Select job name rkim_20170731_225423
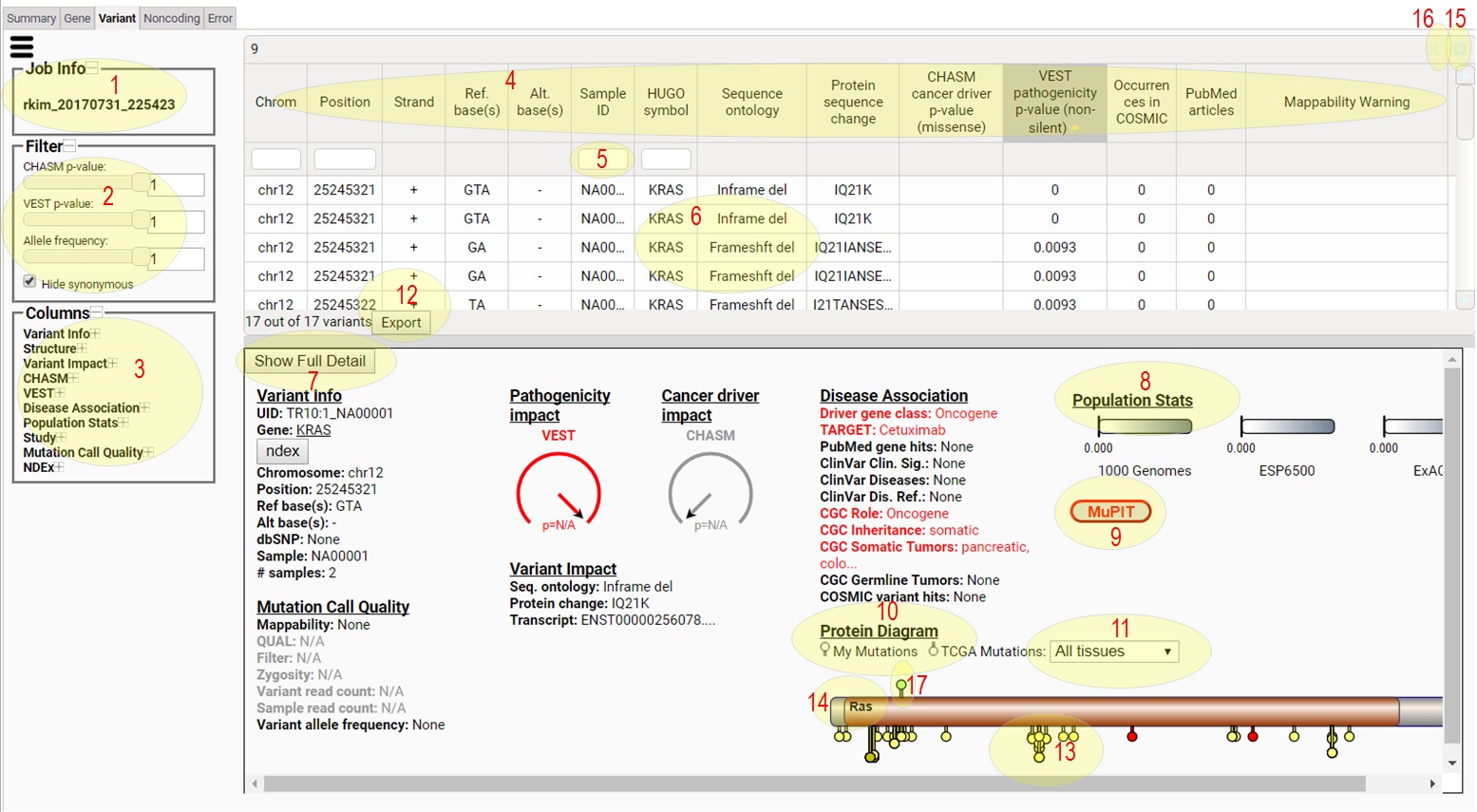Screen dimensions: 1477x812 point(99,104)
